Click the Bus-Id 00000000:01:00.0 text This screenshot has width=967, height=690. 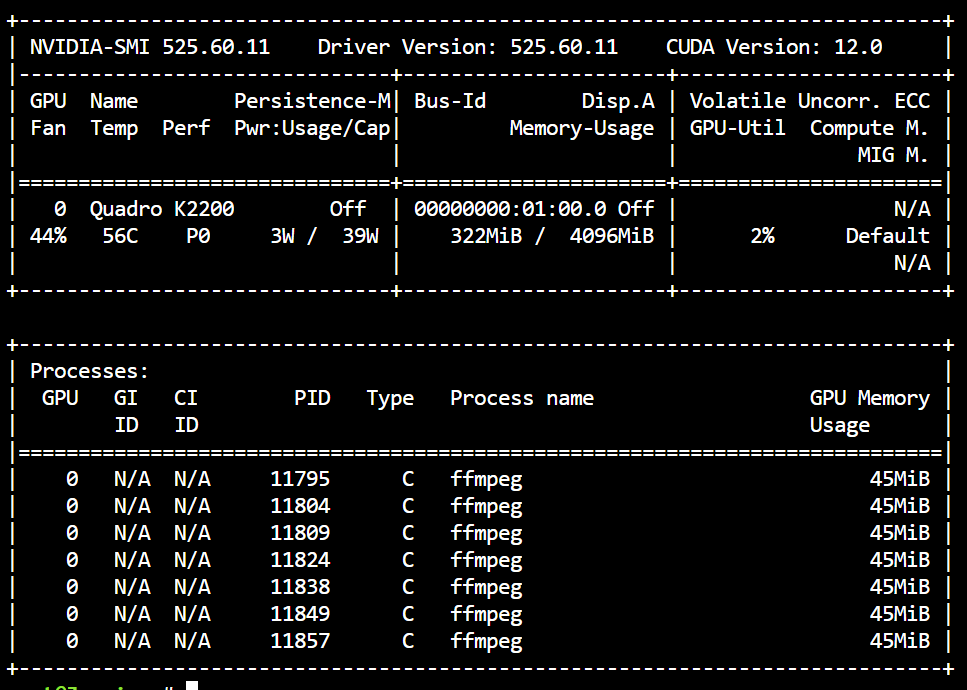tap(510, 209)
